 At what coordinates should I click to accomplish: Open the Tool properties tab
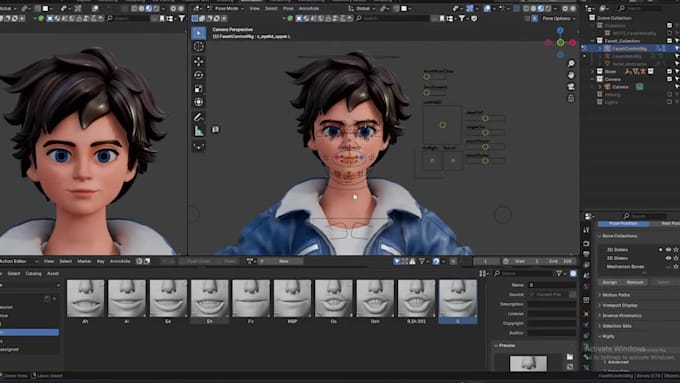click(586, 230)
